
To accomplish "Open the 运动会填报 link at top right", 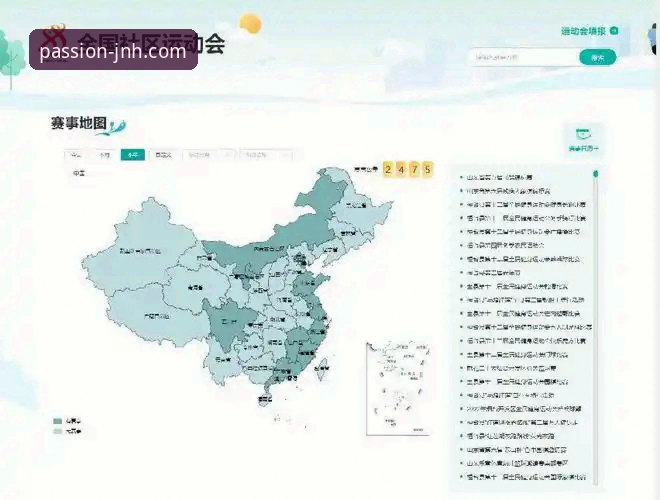I will 583,31.
